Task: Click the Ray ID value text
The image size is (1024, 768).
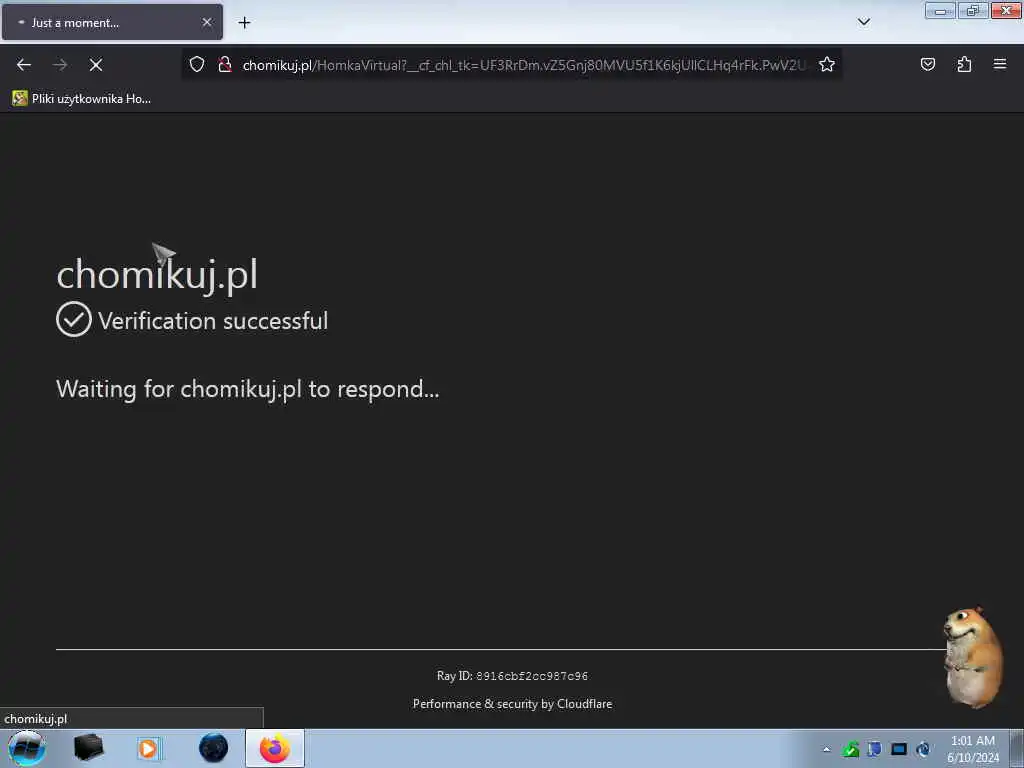Action: pyautogui.click(x=532, y=676)
